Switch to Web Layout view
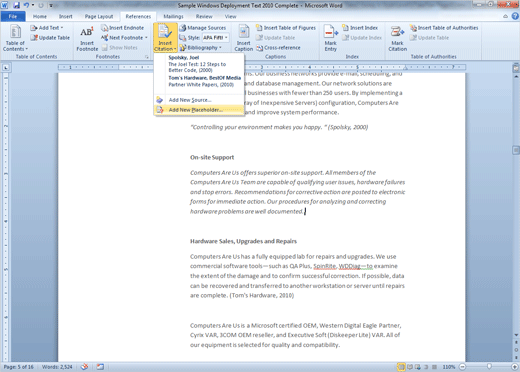The height and width of the screenshot is (372, 520). [x=418, y=367]
